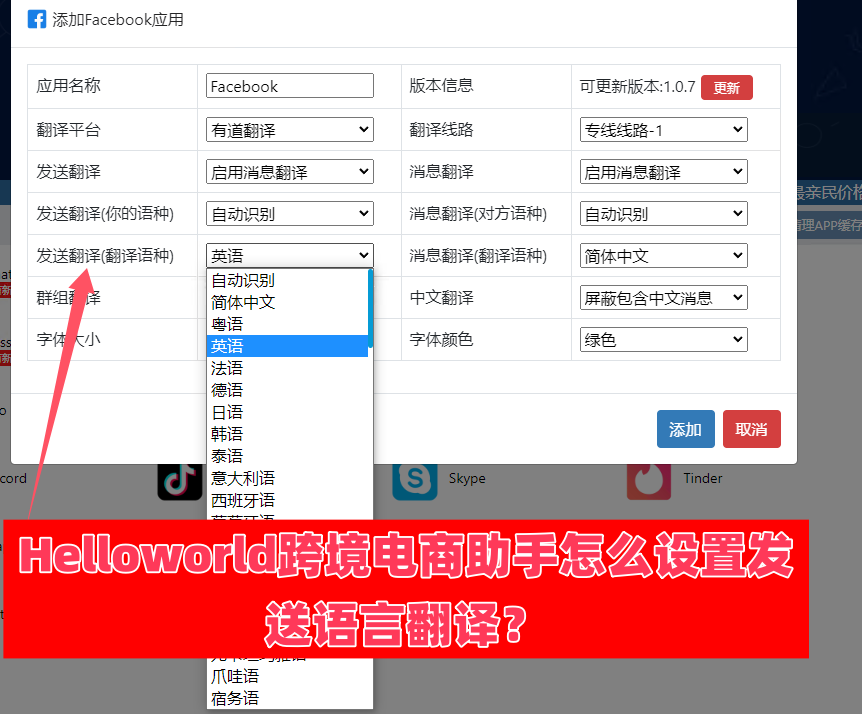Click the blue 添加 button
The image size is (862, 714).
click(686, 429)
